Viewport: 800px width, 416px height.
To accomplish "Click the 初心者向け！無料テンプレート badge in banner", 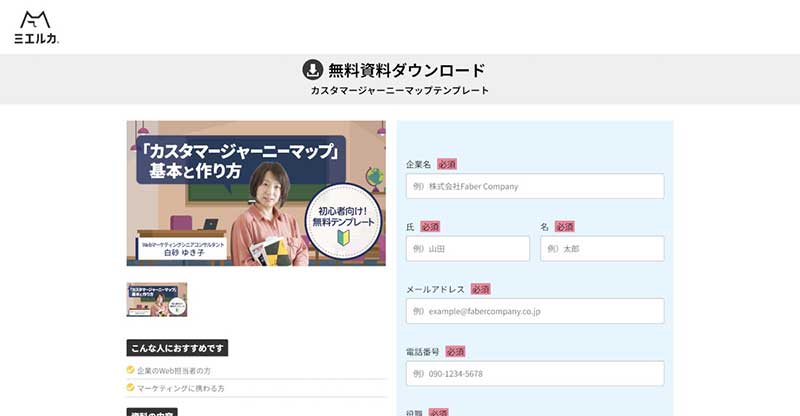I will pyautogui.click(x=343, y=222).
